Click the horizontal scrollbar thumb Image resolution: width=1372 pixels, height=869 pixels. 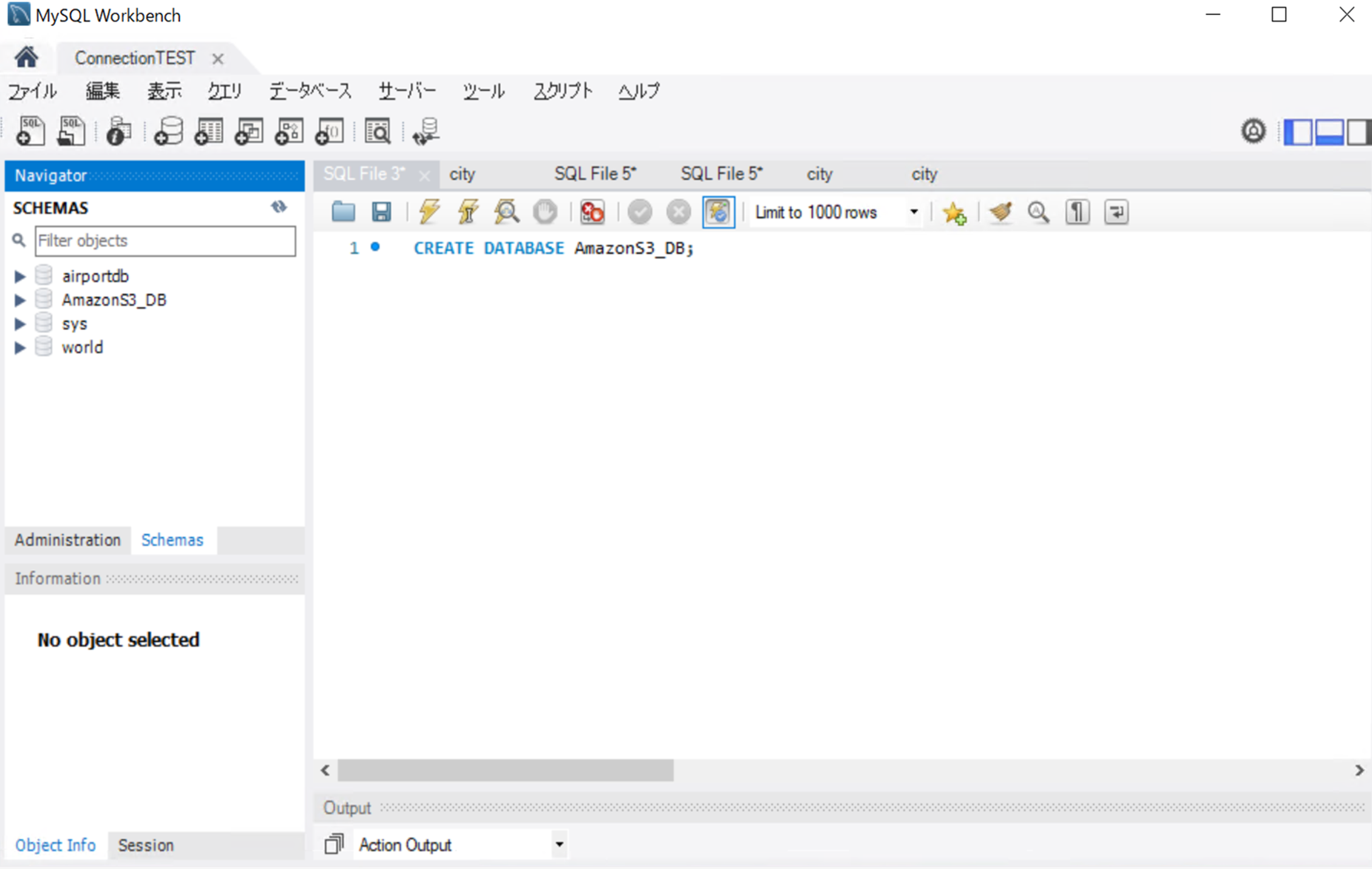tap(506, 770)
